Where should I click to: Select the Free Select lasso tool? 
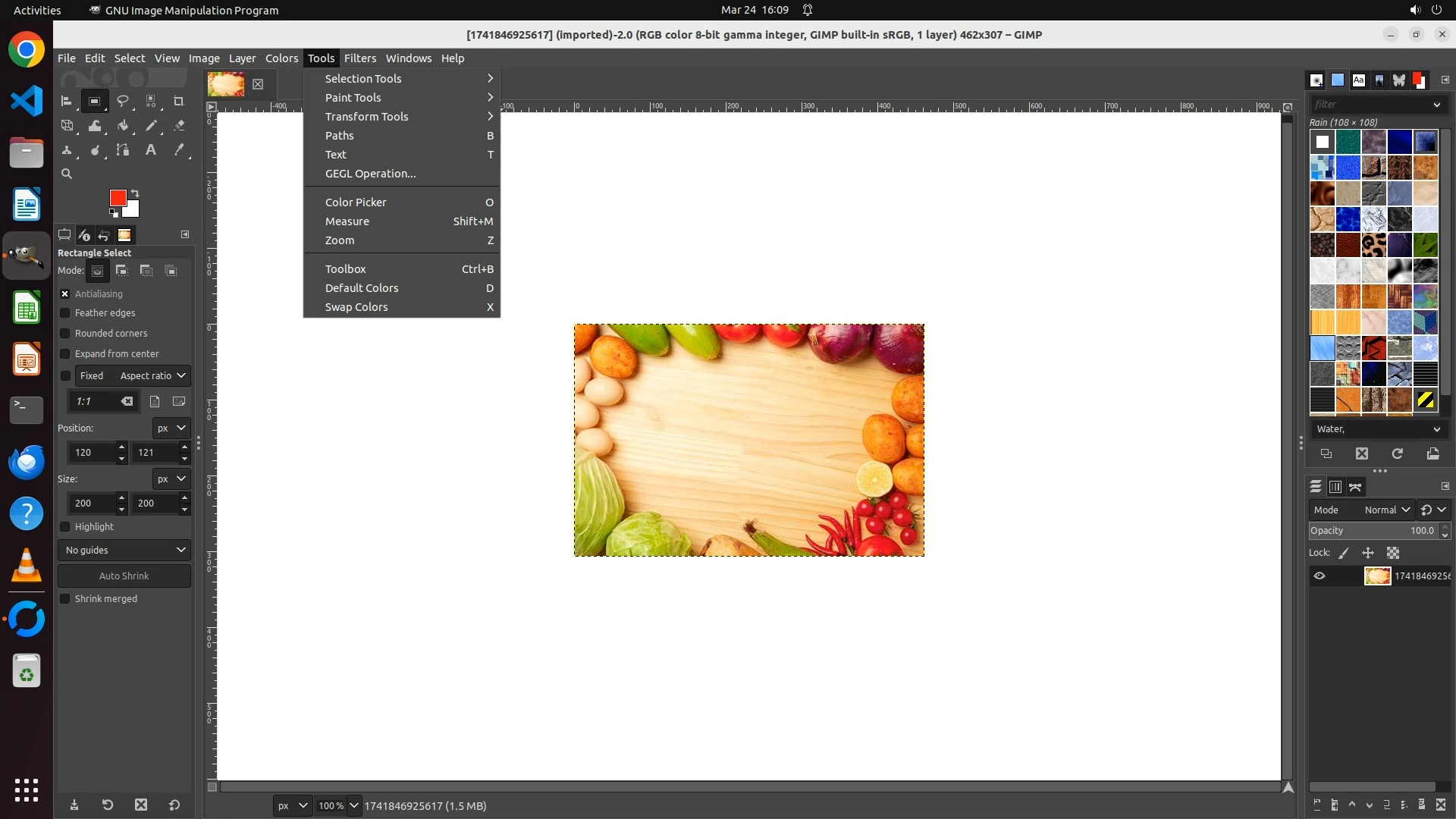tap(123, 101)
